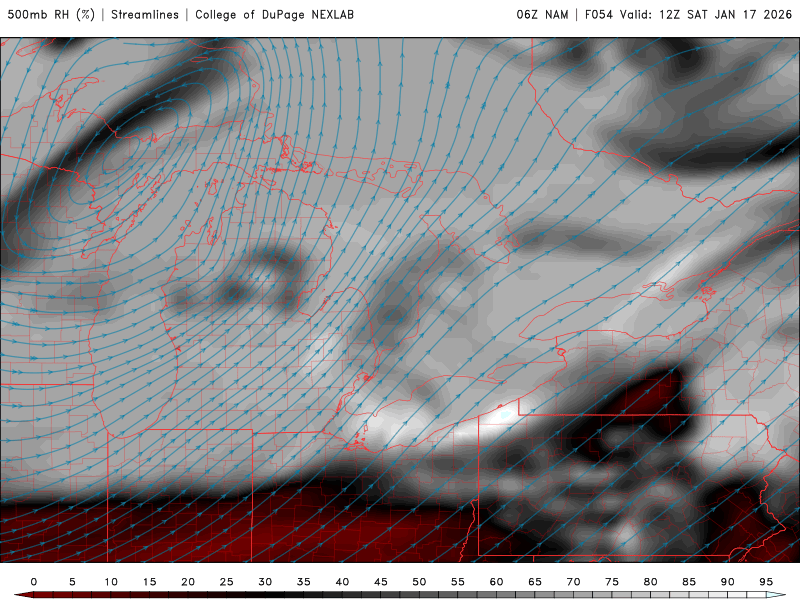
Task: Click "College of DuPage NEXLAB" text
Action: tap(274, 14)
